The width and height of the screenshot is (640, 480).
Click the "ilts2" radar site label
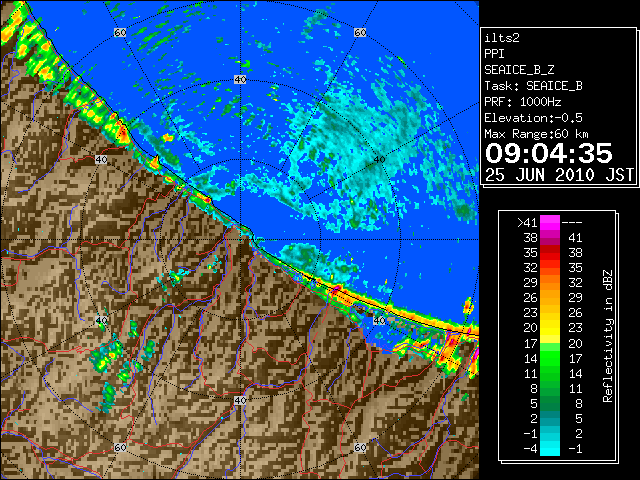[x=502, y=38]
